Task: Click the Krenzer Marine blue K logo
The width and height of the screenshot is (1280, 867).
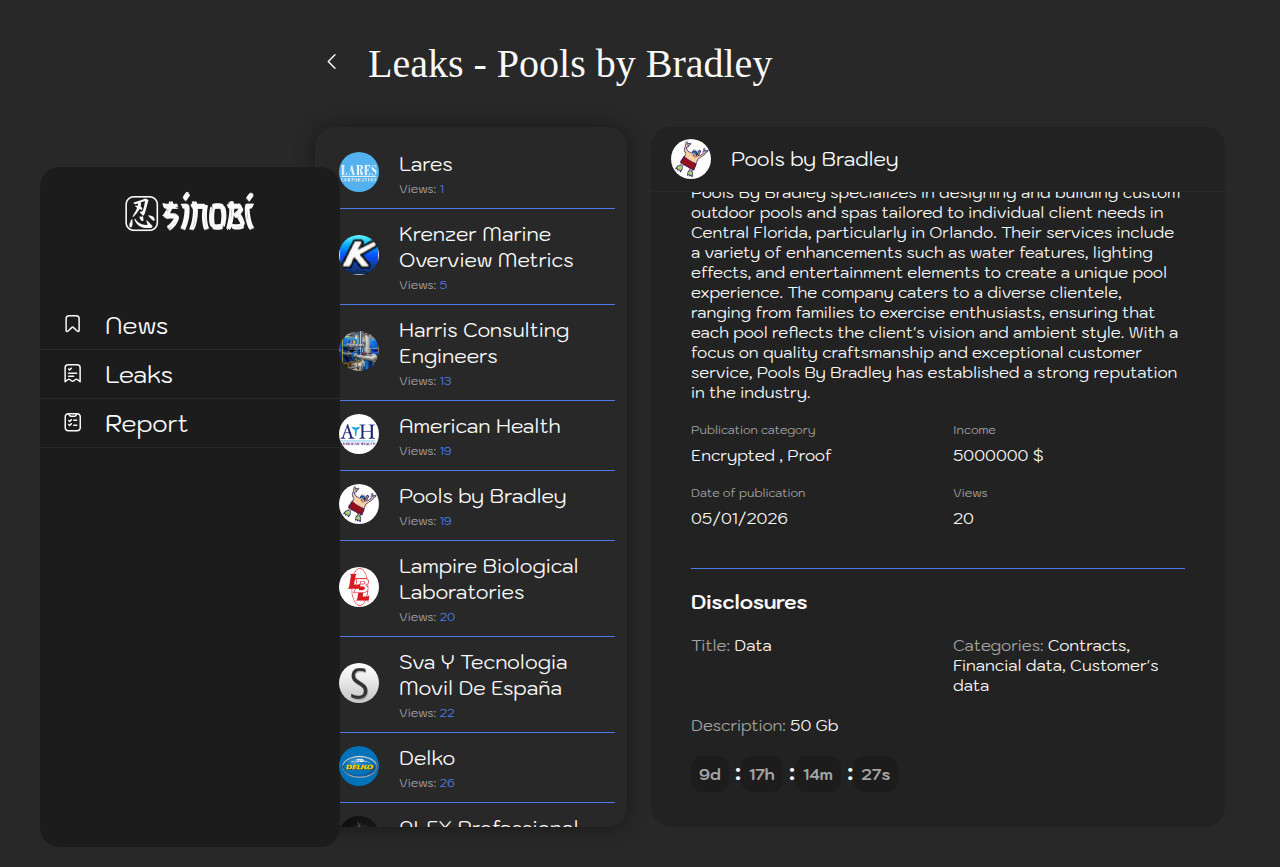Action: [359, 255]
